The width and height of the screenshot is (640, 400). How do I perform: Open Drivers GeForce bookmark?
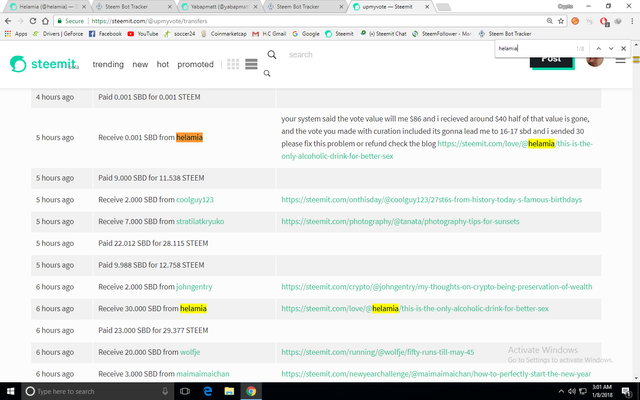point(58,34)
